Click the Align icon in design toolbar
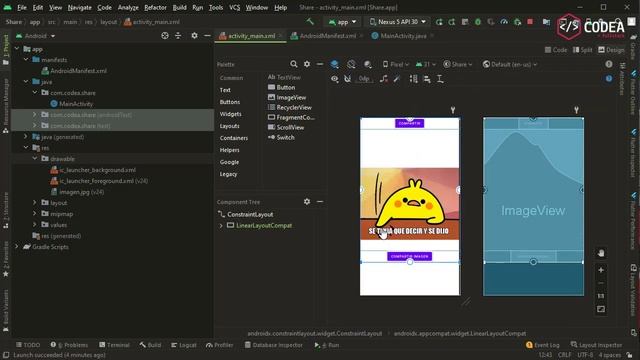 [427, 79]
